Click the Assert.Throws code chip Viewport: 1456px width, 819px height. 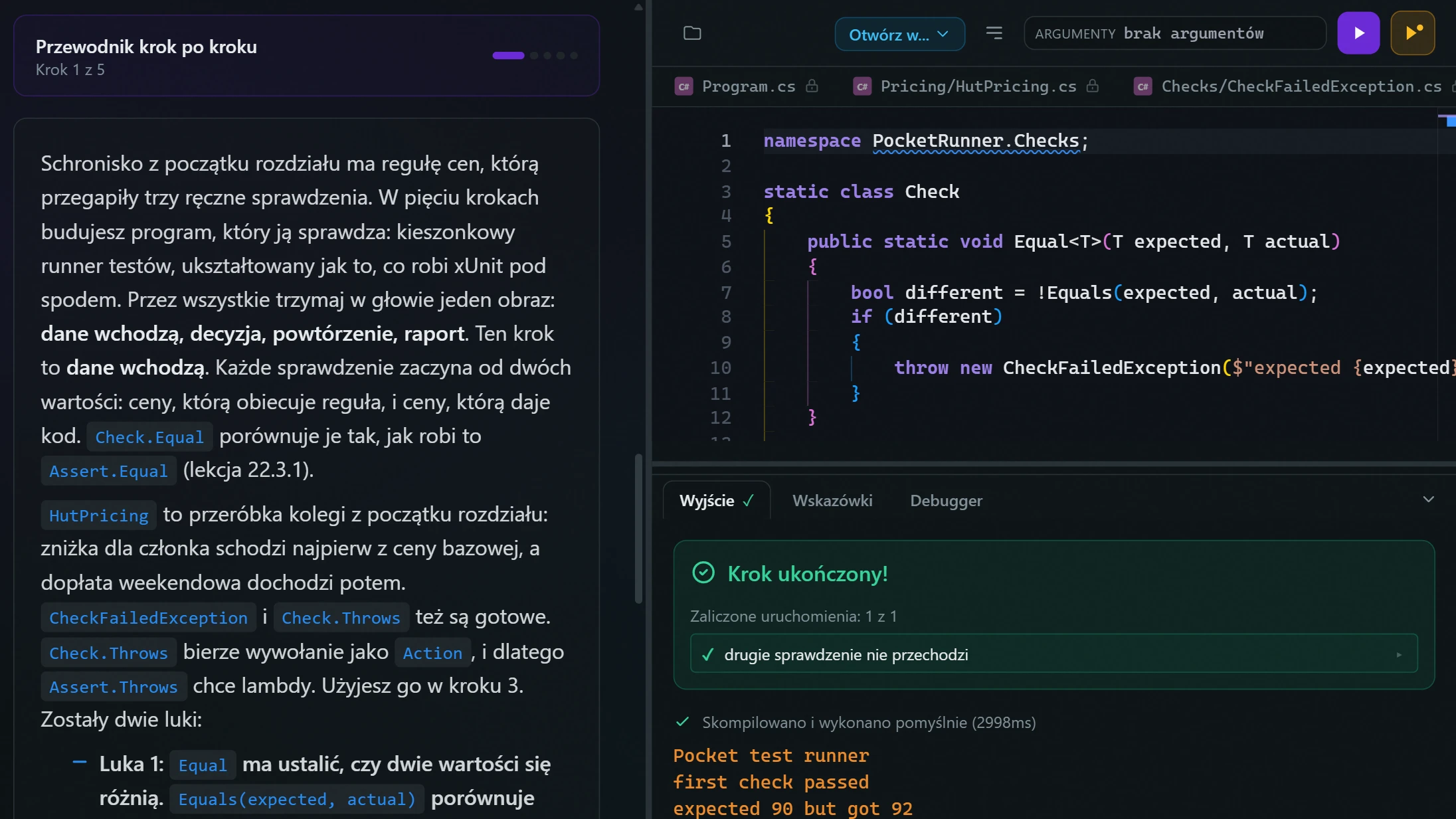point(114,687)
